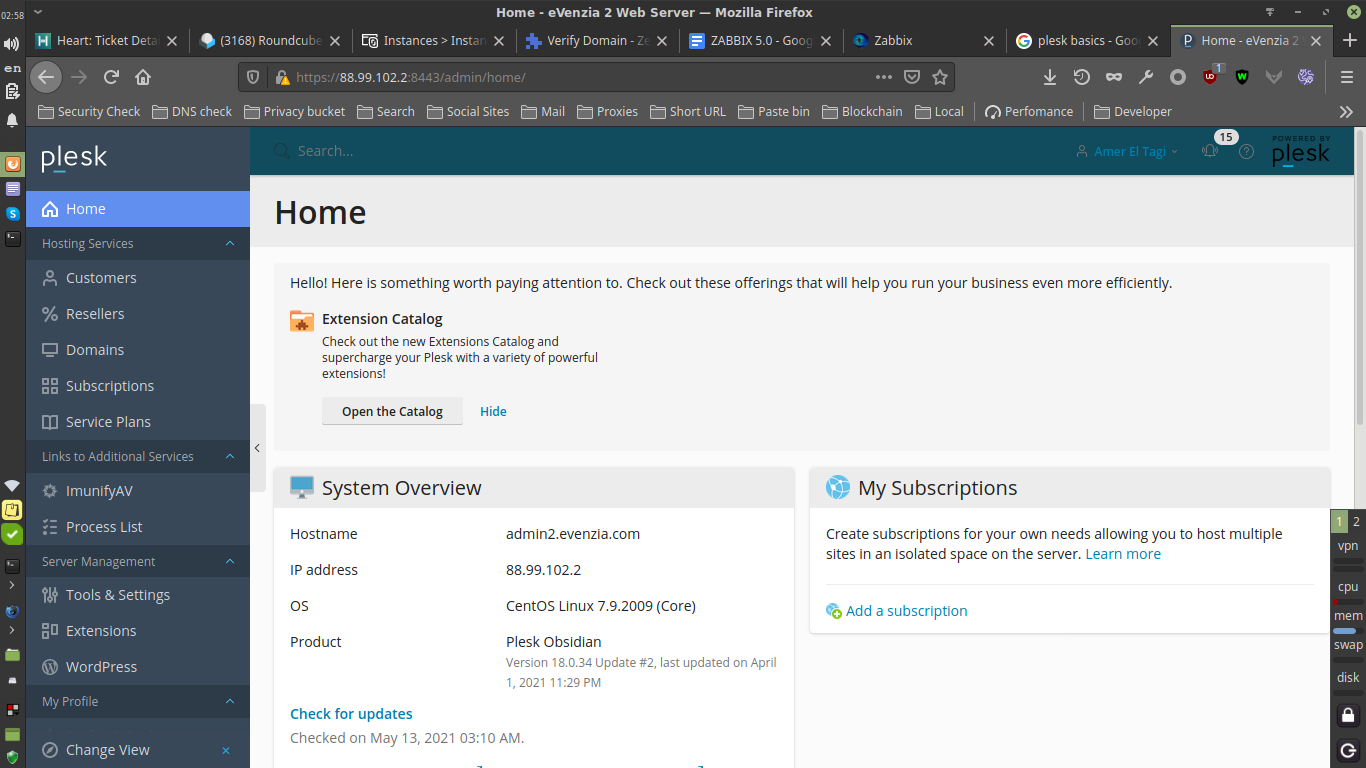This screenshot has height=768, width=1366.
Task: Open the Security Check bookmark folder
Action: pos(89,112)
